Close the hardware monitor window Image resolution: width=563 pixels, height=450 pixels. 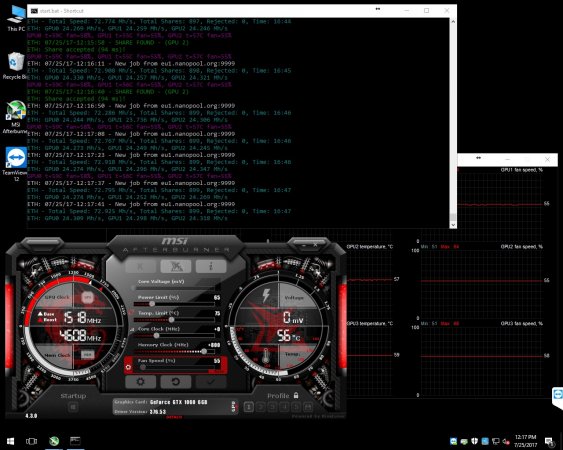pyautogui.click(x=547, y=159)
